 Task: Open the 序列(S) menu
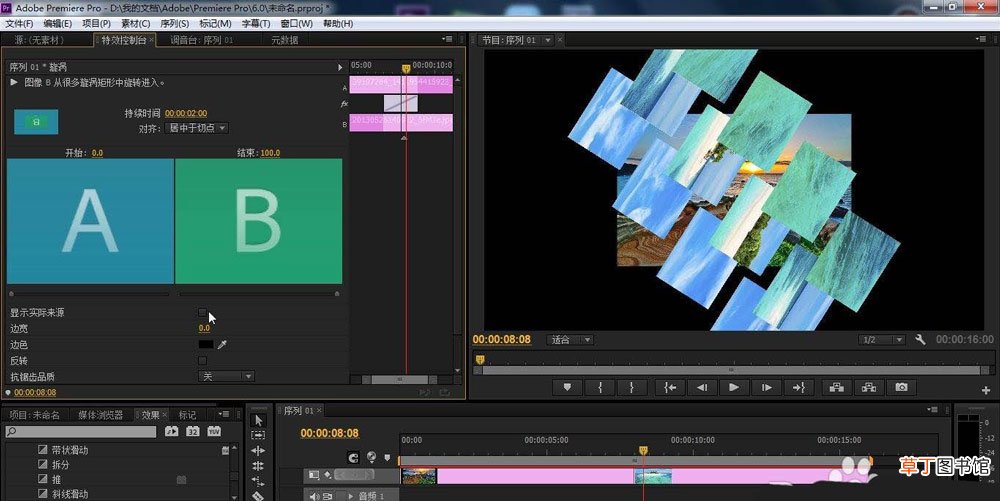coord(174,24)
